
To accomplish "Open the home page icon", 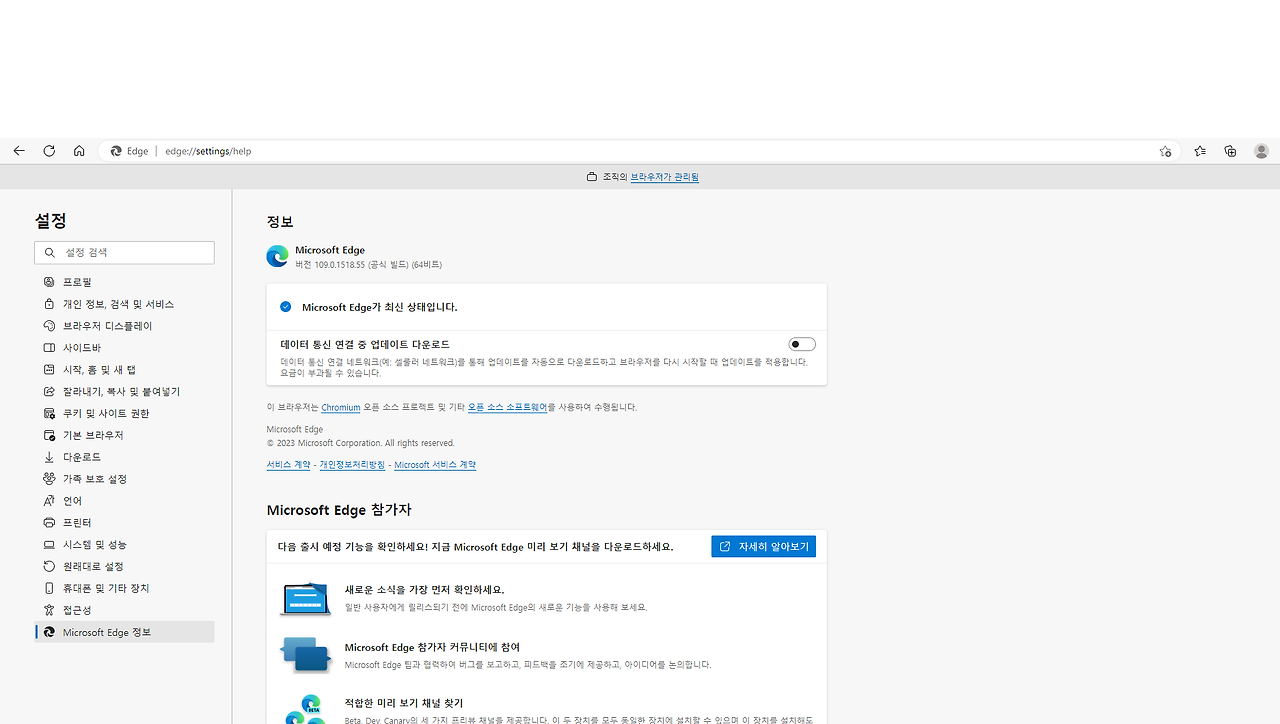I will (79, 151).
